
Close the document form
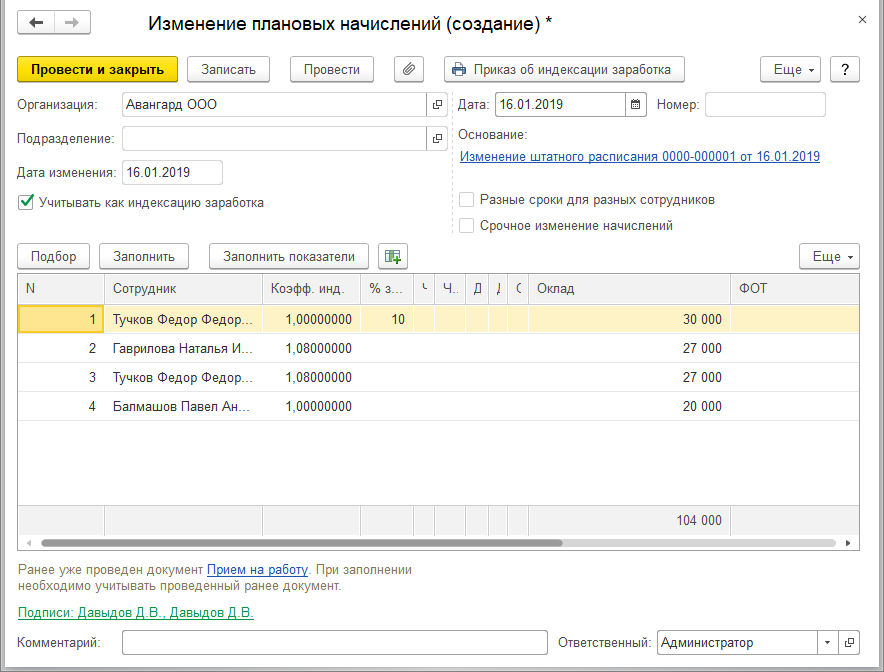pyautogui.click(x=862, y=20)
